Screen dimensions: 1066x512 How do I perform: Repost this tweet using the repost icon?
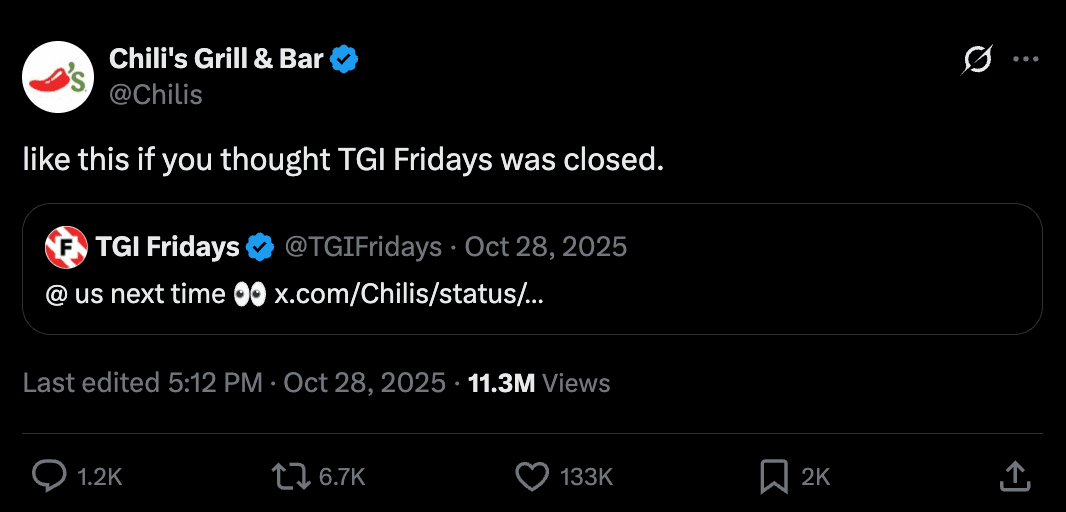click(290, 477)
